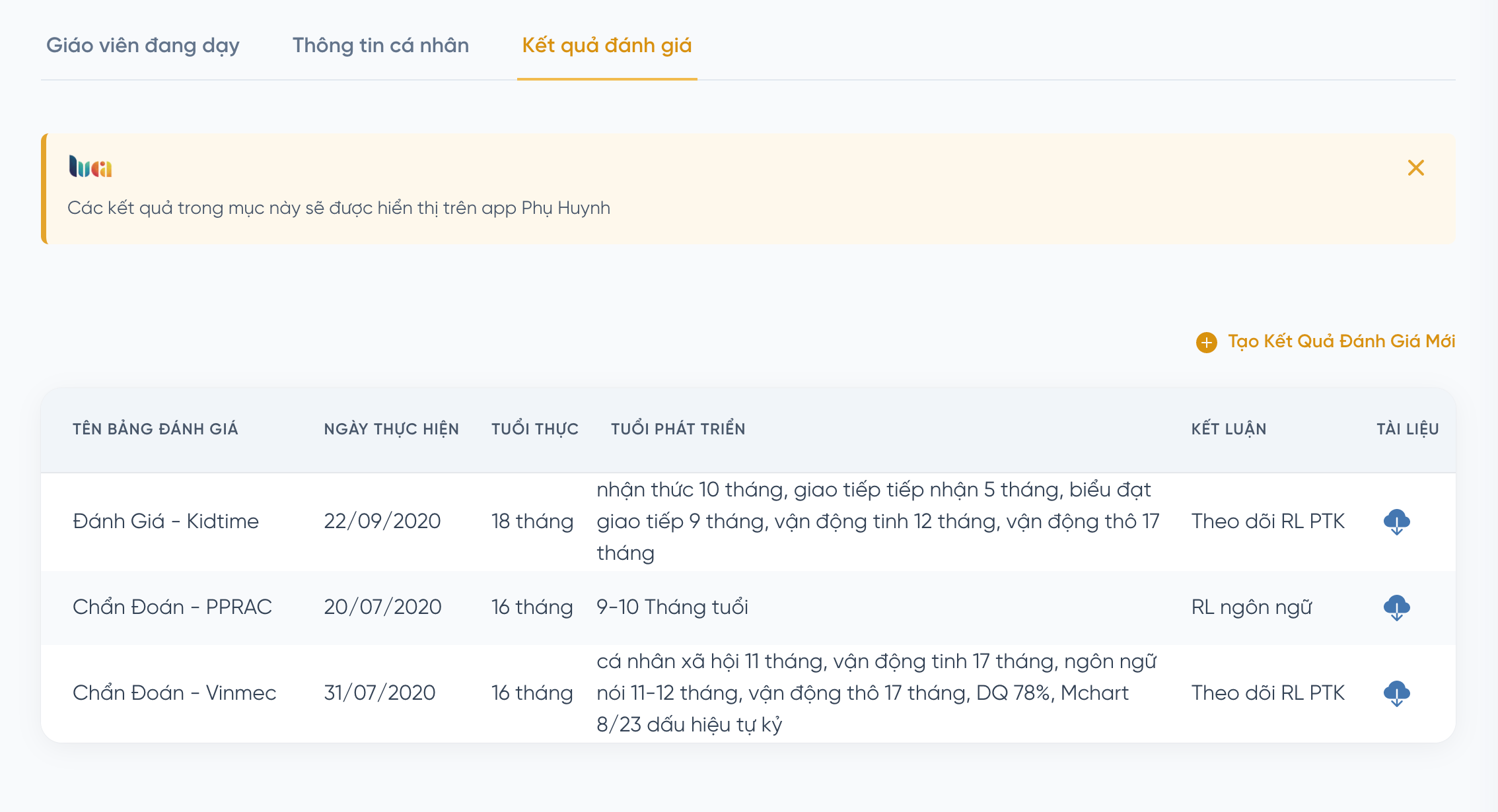The width and height of the screenshot is (1498, 812).
Task: Download the Đánh Giá - Kidtime document
Action: coord(1396,522)
